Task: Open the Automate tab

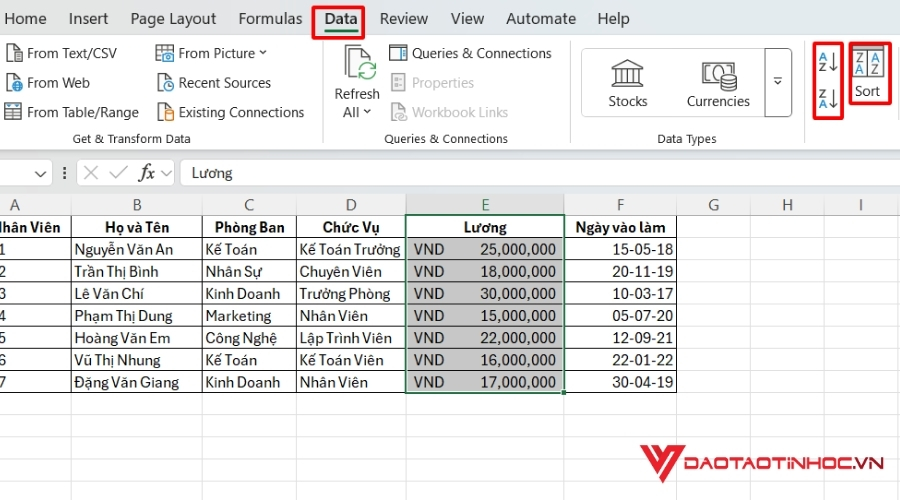Action: pos(541,19)
